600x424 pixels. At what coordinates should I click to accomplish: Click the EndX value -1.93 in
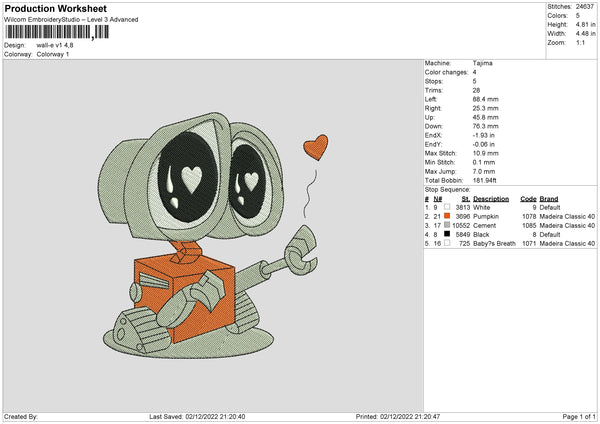point(484,135)
